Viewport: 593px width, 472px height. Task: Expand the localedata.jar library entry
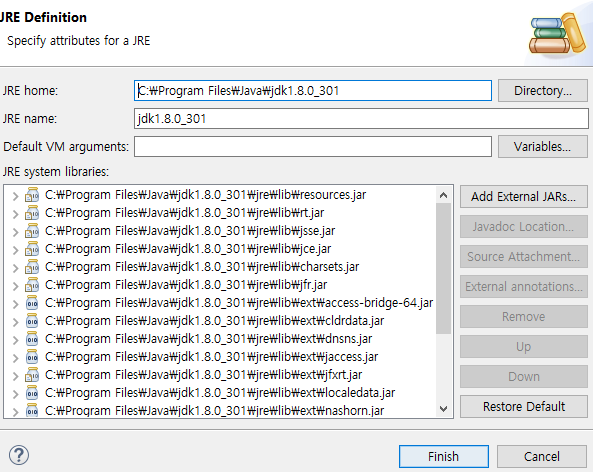[15, 394]
